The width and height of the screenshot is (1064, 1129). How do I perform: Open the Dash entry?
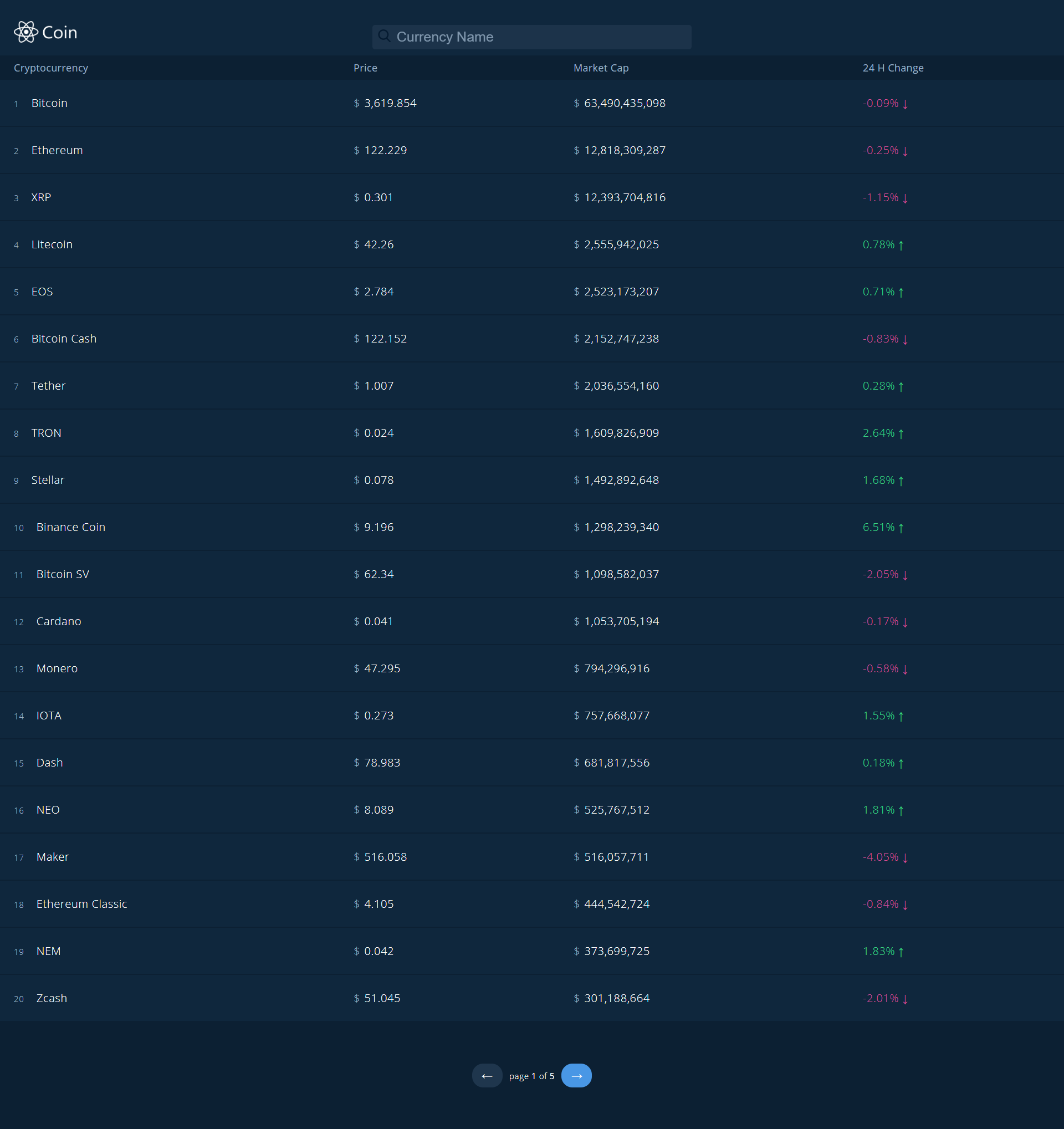(x=49, y=763)
